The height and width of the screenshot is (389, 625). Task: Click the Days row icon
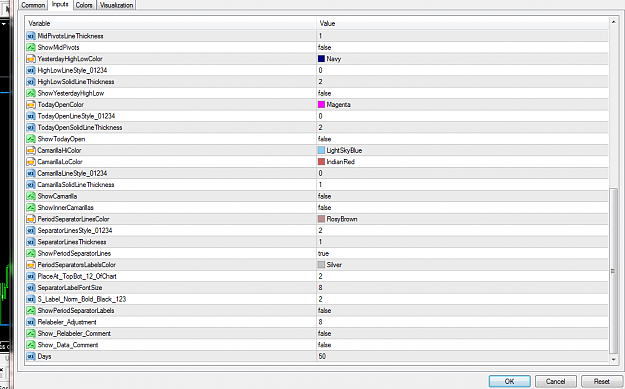point(31,357)
